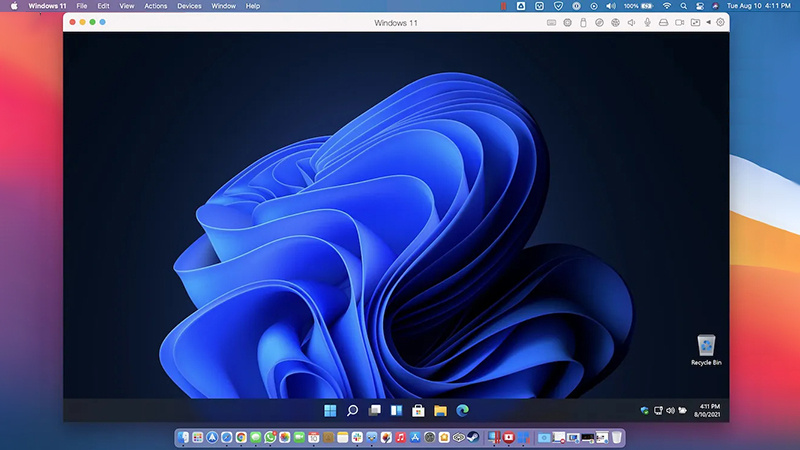
Task: Open WhatsApp from the Dock
Action: pos(270,437)
